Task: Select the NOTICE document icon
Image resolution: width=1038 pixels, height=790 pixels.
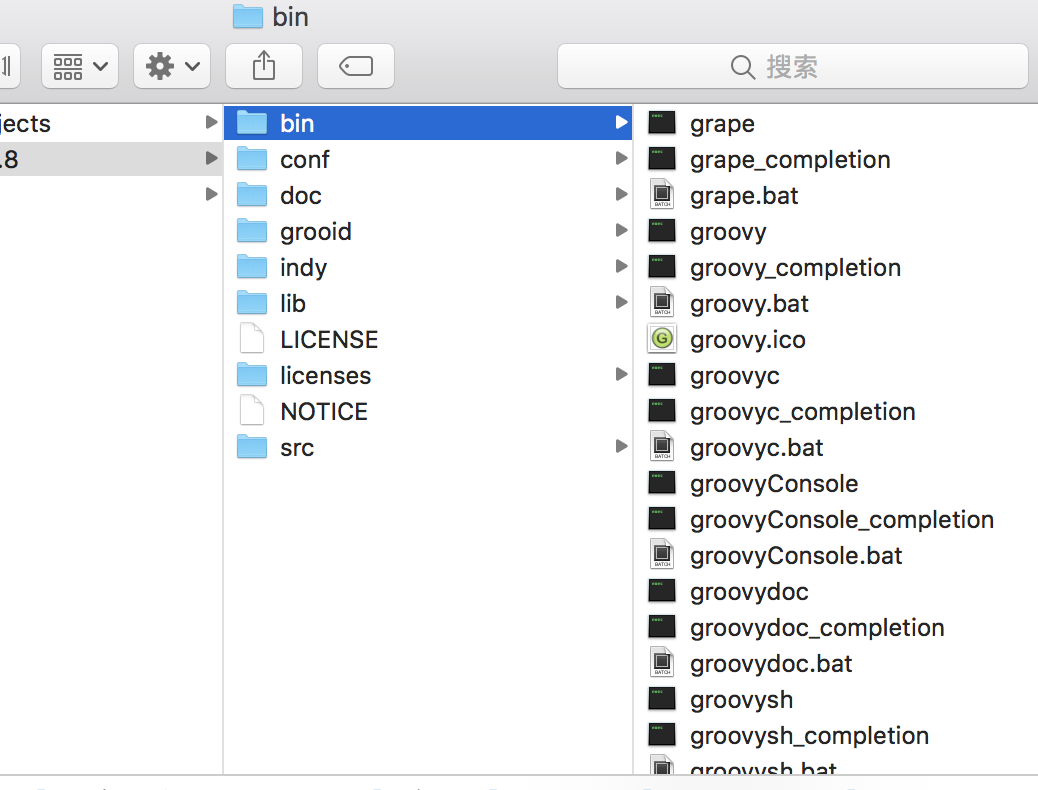Action: [252, 410]
